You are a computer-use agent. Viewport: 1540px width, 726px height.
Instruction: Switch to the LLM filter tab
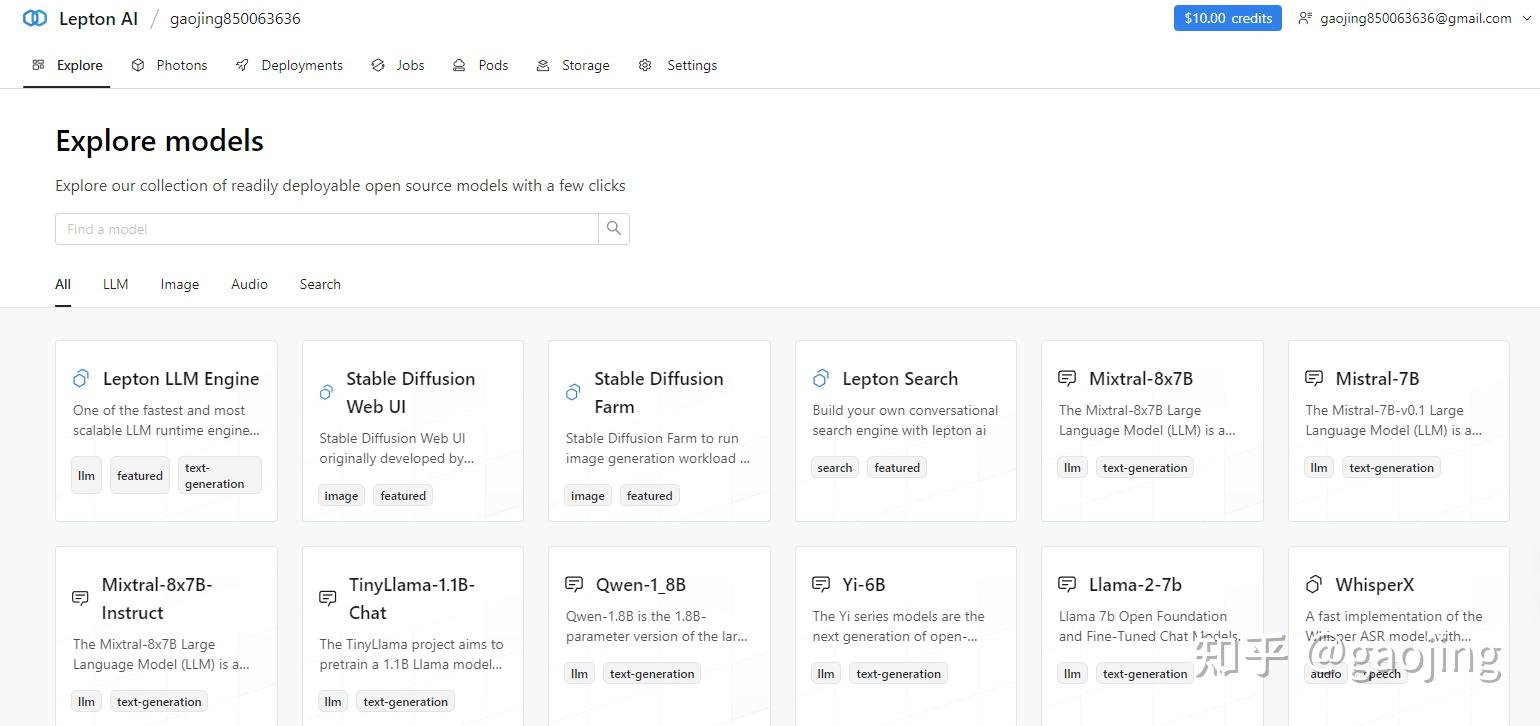click(115, 284)
